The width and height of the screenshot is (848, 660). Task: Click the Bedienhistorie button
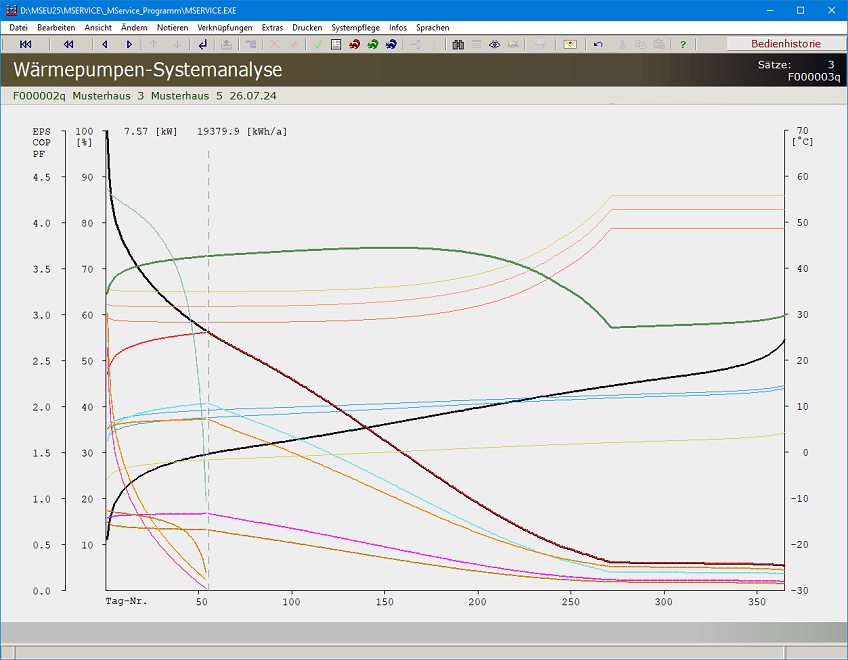[x=786, y=44]
